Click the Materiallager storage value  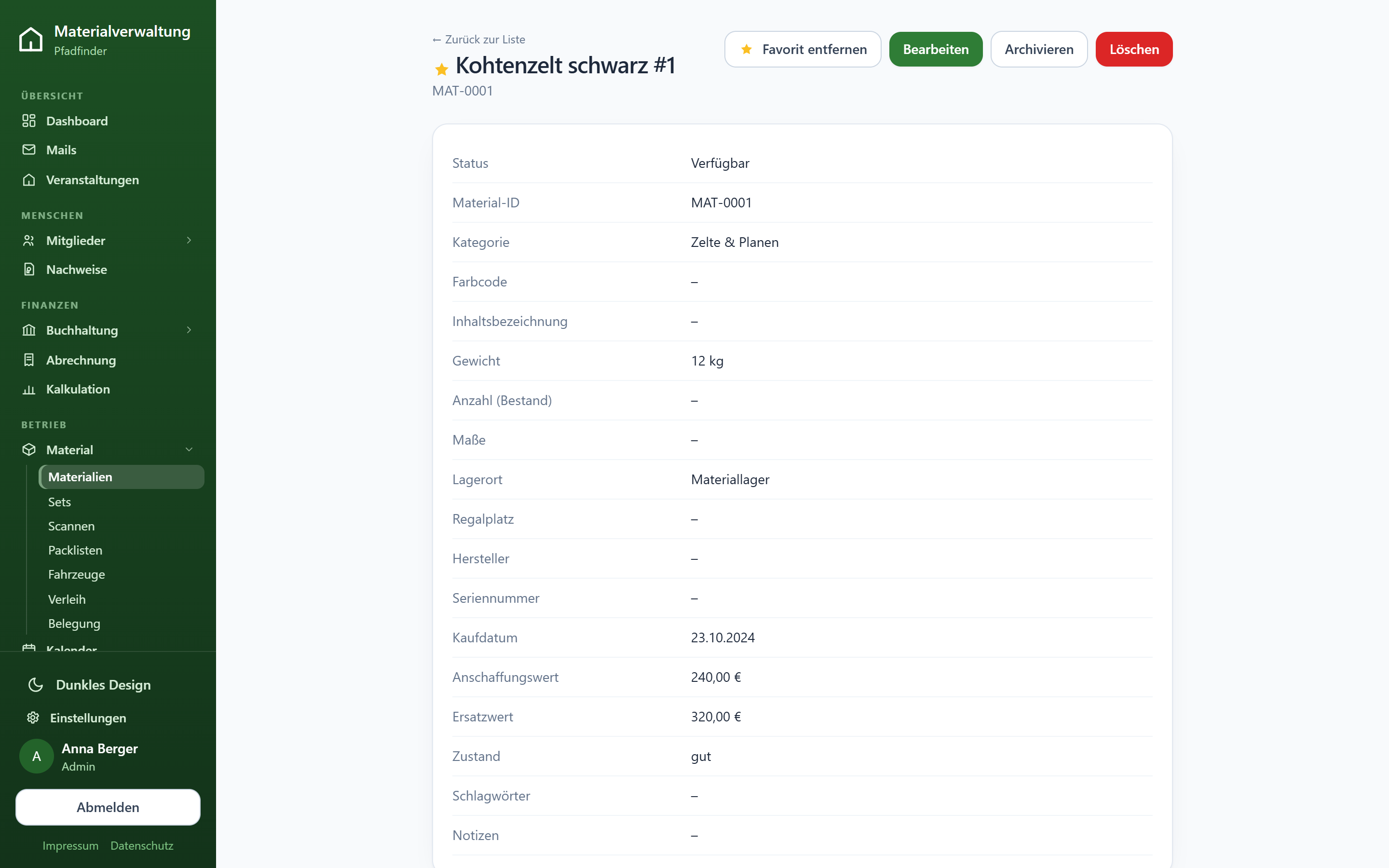pos(730,479)
